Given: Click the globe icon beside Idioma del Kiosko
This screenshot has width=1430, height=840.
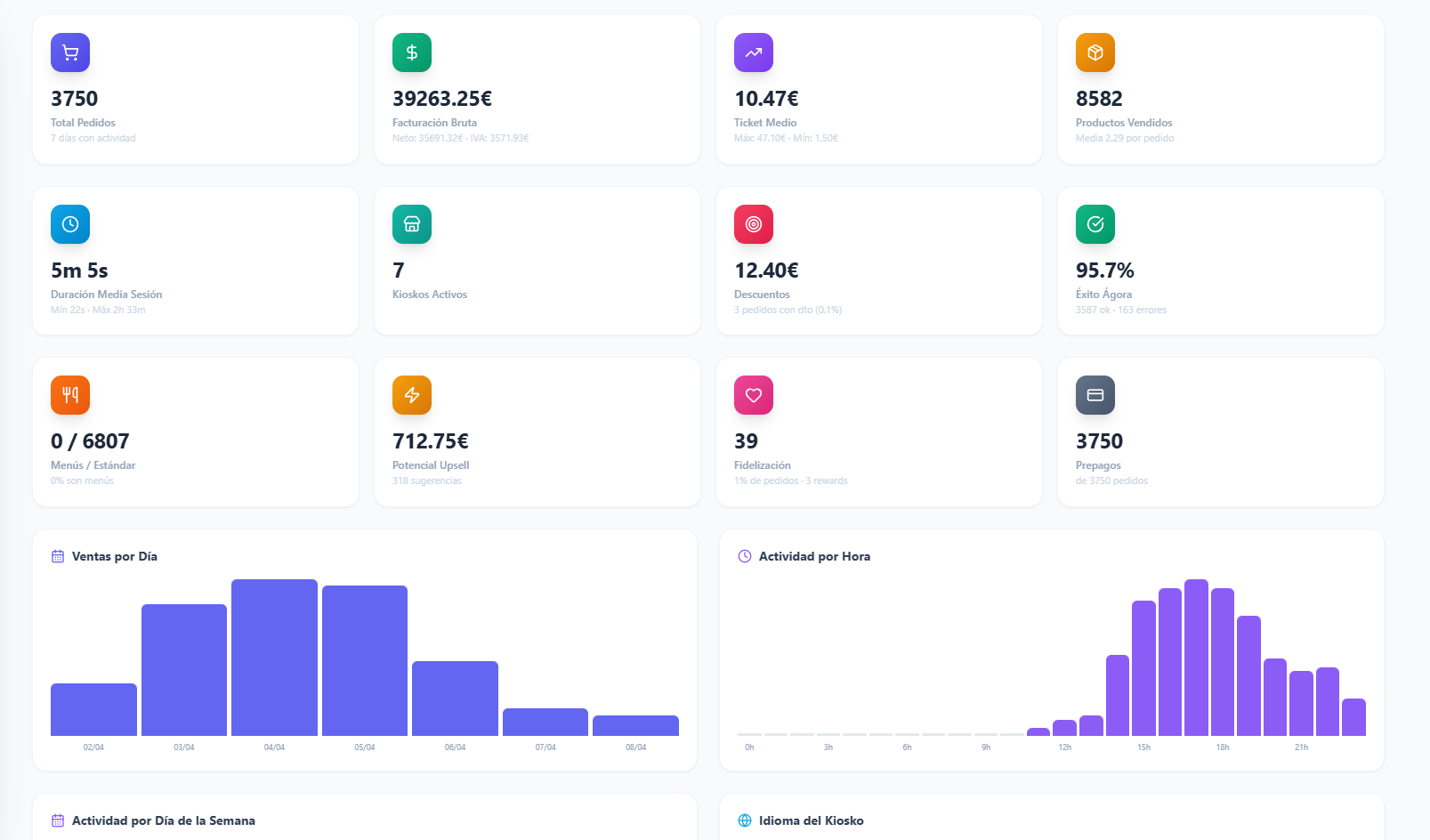Looking at the screenshot, I should click(743, 820).
